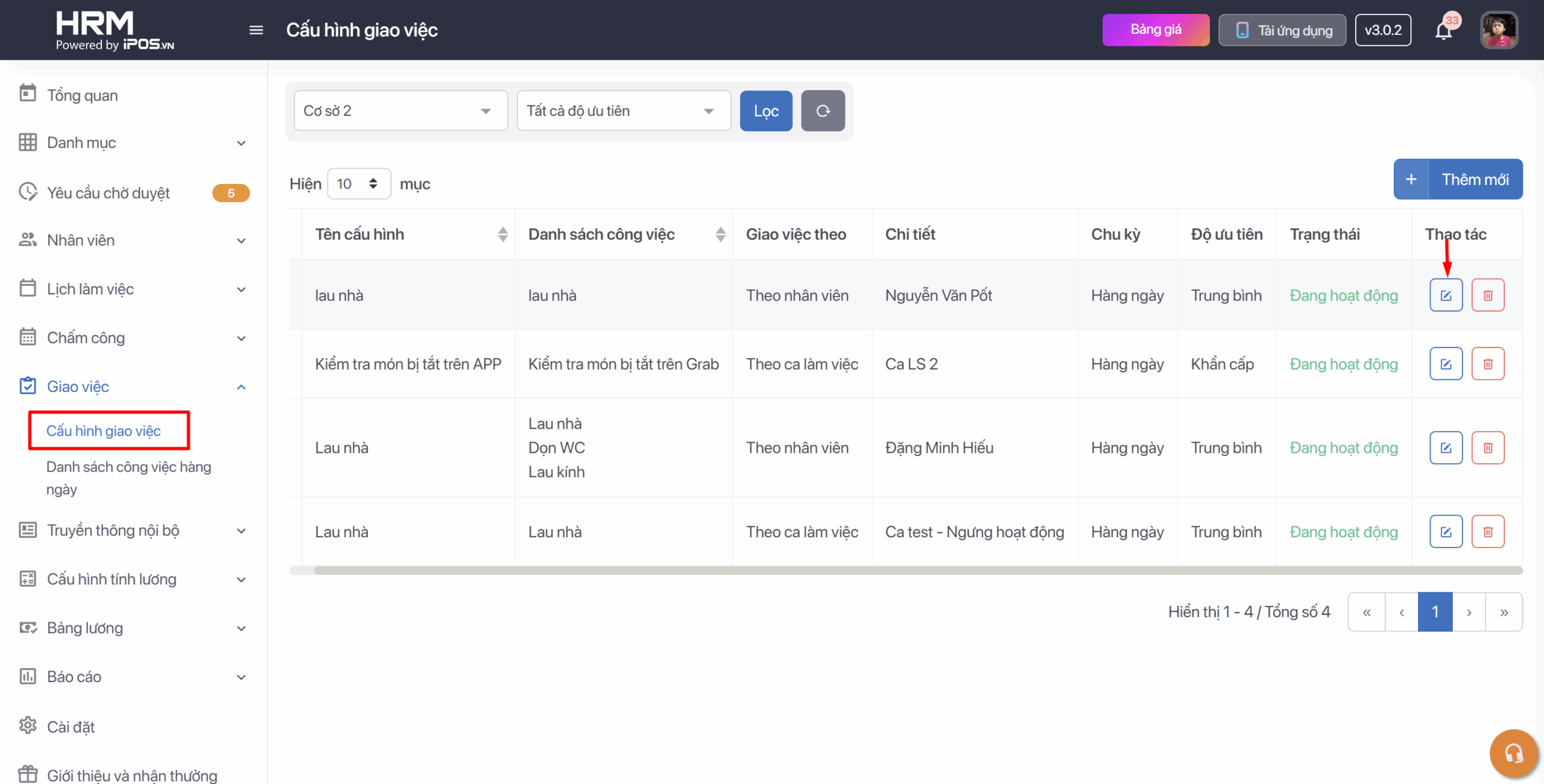The width and height of the screenshot is (1544, 784).
Task: Click the reset filter refresh icon button
Action: (x=823, y=111)
